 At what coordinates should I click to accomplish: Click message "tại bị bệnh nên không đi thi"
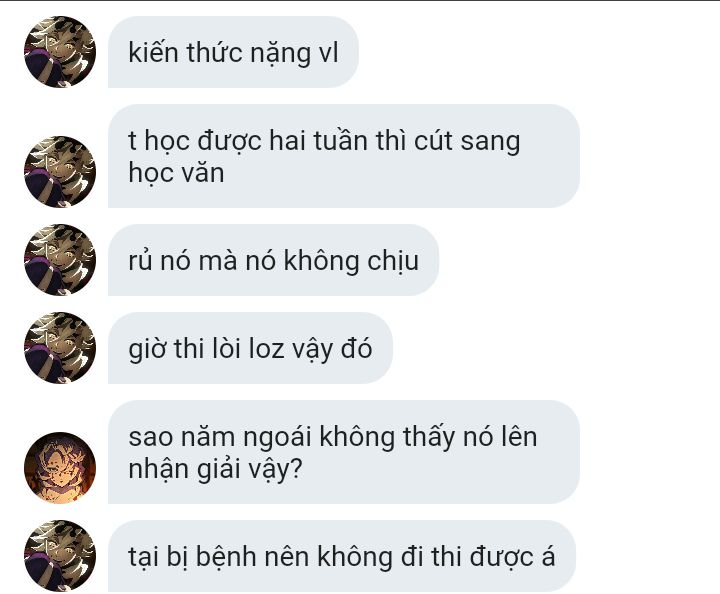click(342, 556)
